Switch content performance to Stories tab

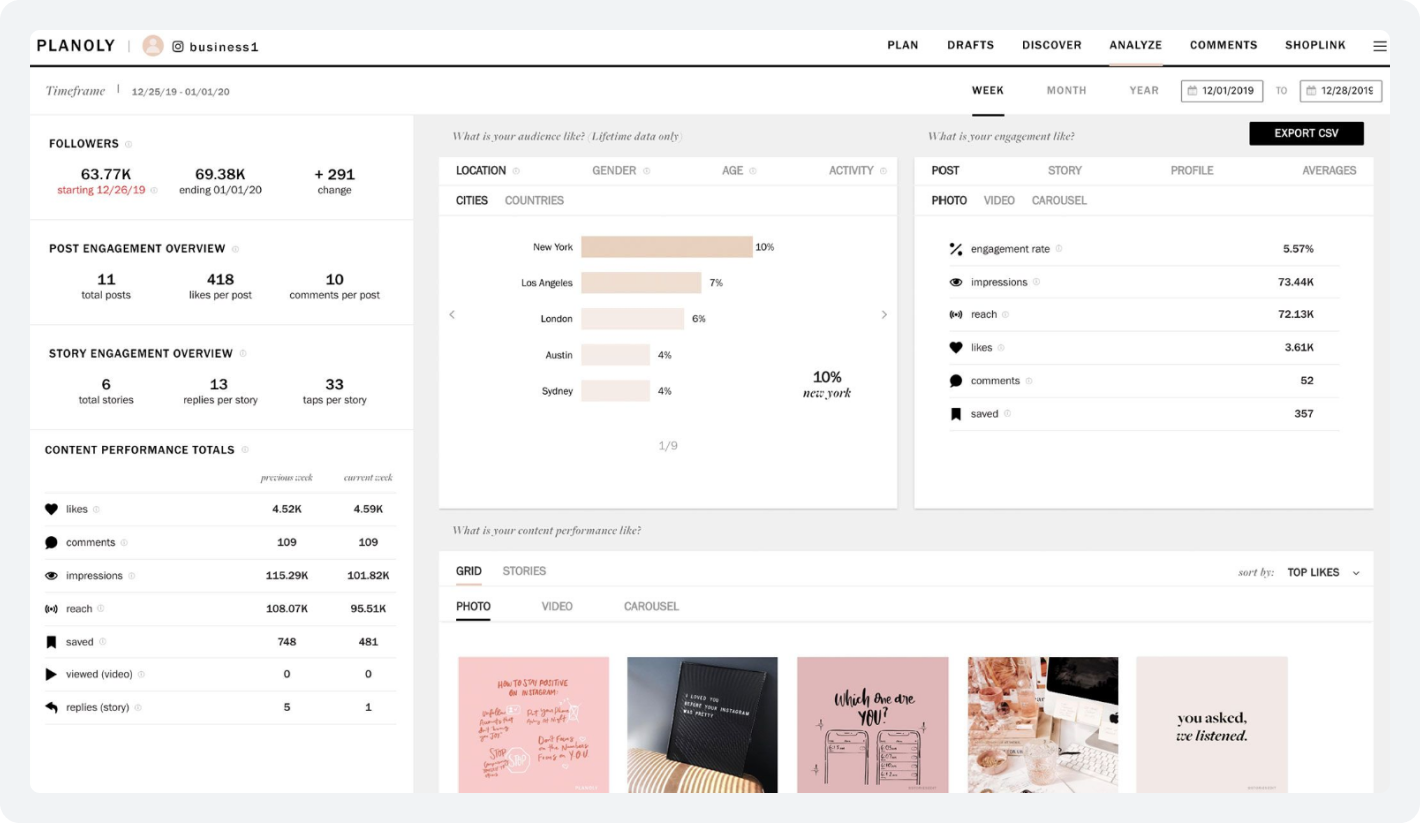[x=524, y=571]
